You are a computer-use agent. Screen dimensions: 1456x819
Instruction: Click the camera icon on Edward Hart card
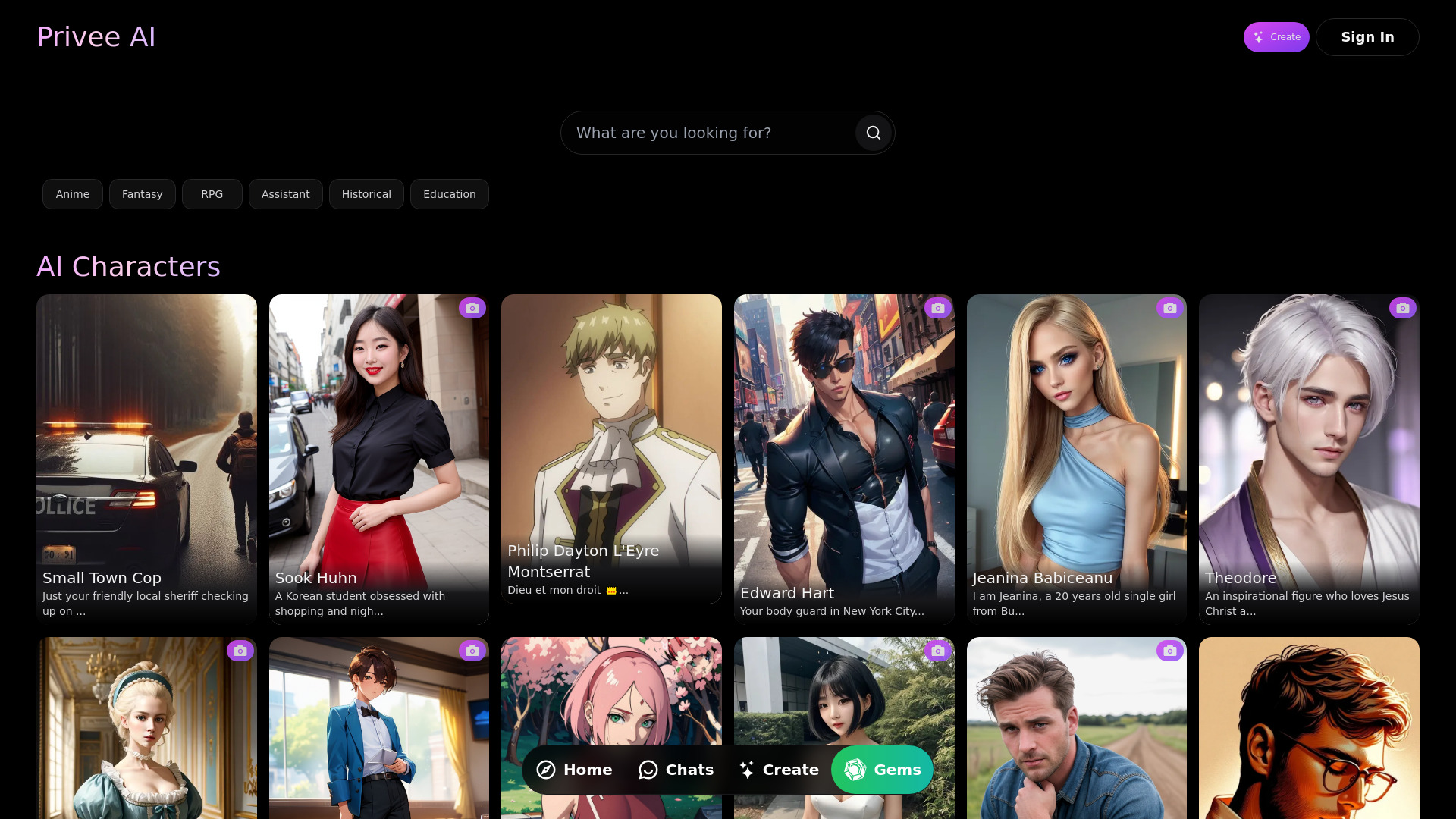pos(938,308)
